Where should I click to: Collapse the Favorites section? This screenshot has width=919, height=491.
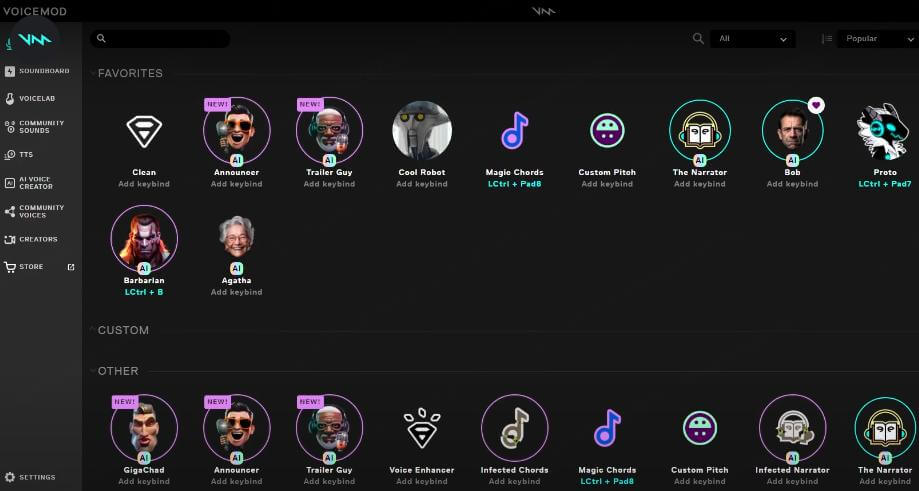tap(94, 73)
